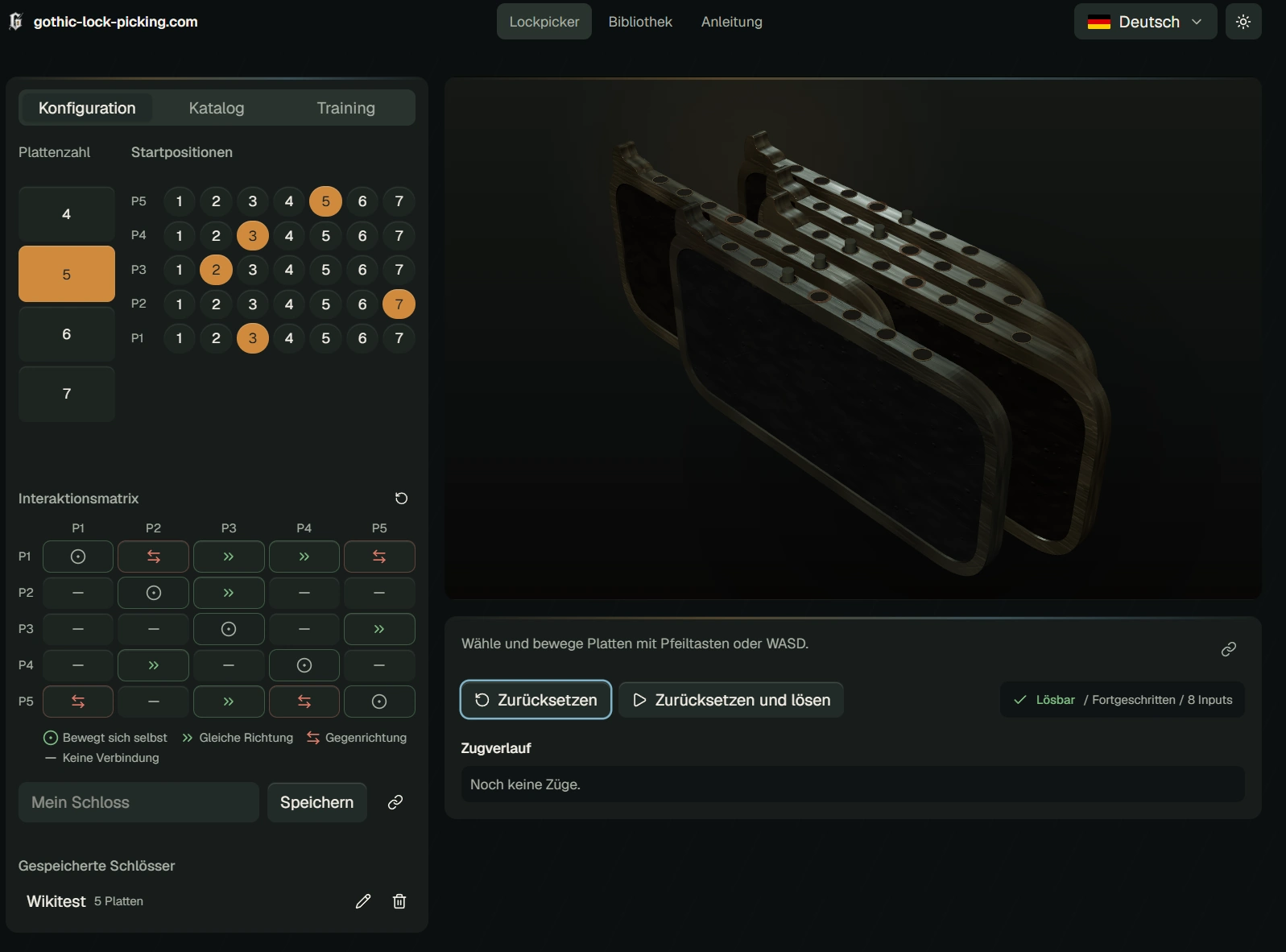Toggle matrix cell P5 row, P3 column same direction

[229, 702]
